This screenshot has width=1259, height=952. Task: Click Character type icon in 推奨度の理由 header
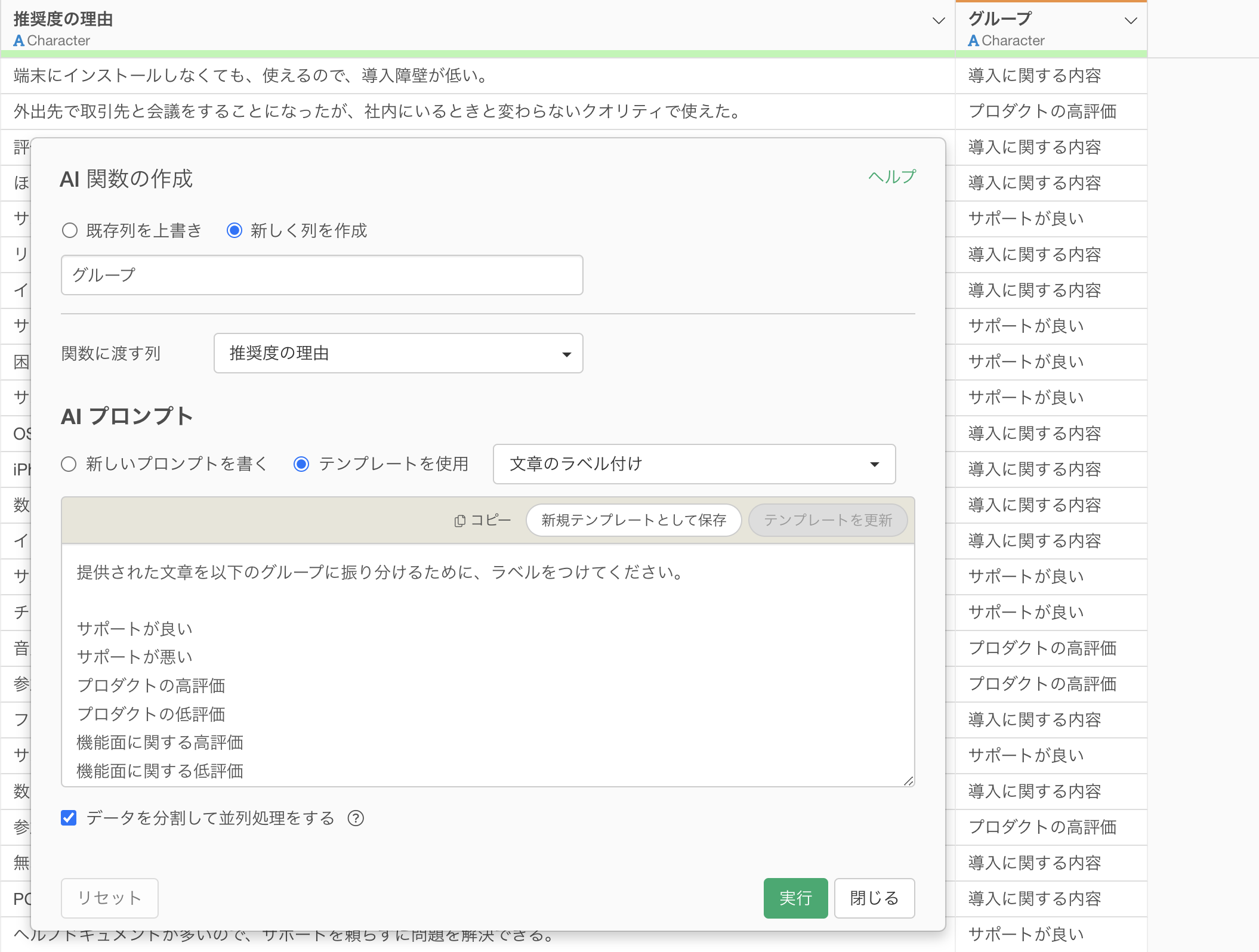[x=19, y=41]
